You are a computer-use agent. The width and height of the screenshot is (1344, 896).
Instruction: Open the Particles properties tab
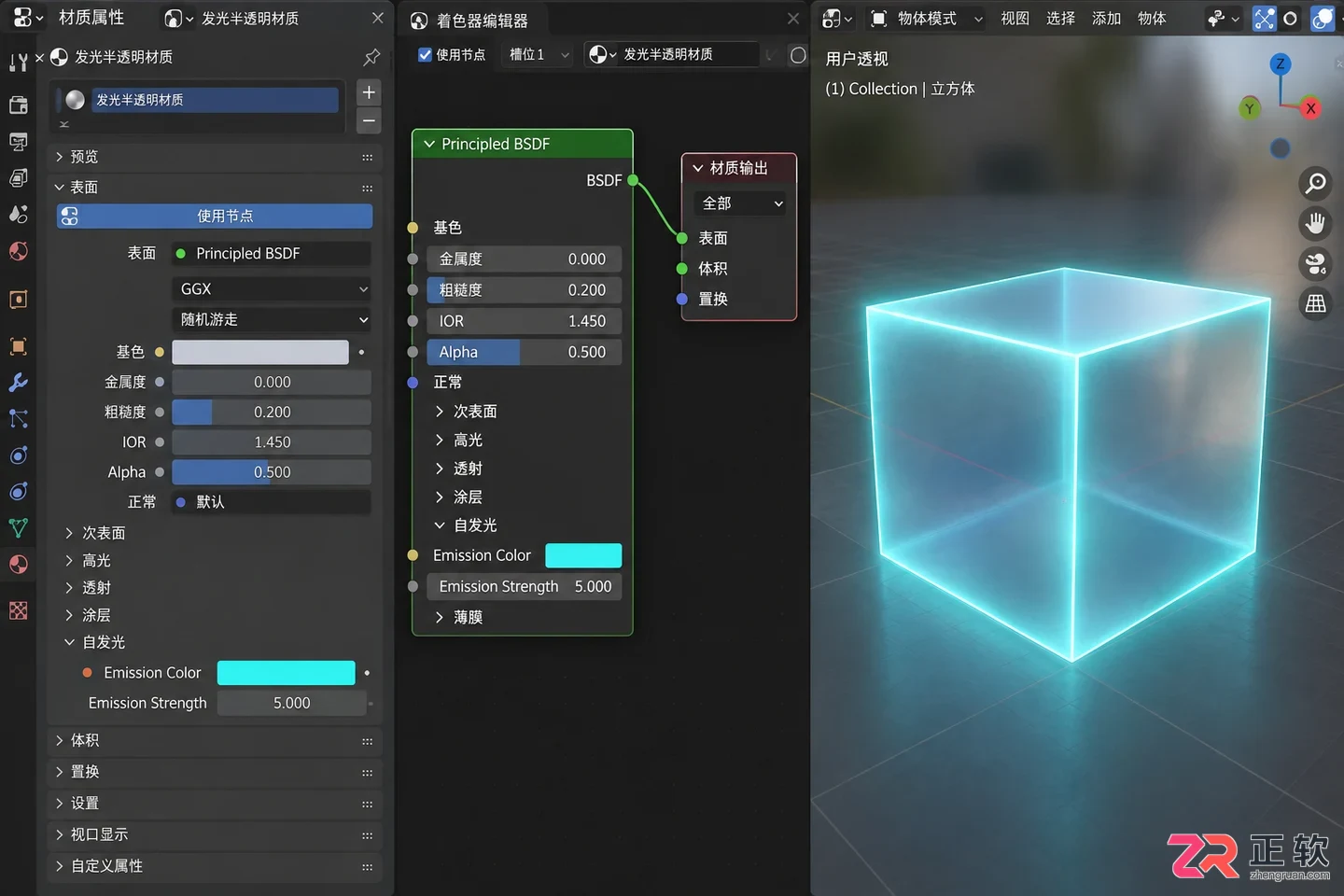[18, 418]
